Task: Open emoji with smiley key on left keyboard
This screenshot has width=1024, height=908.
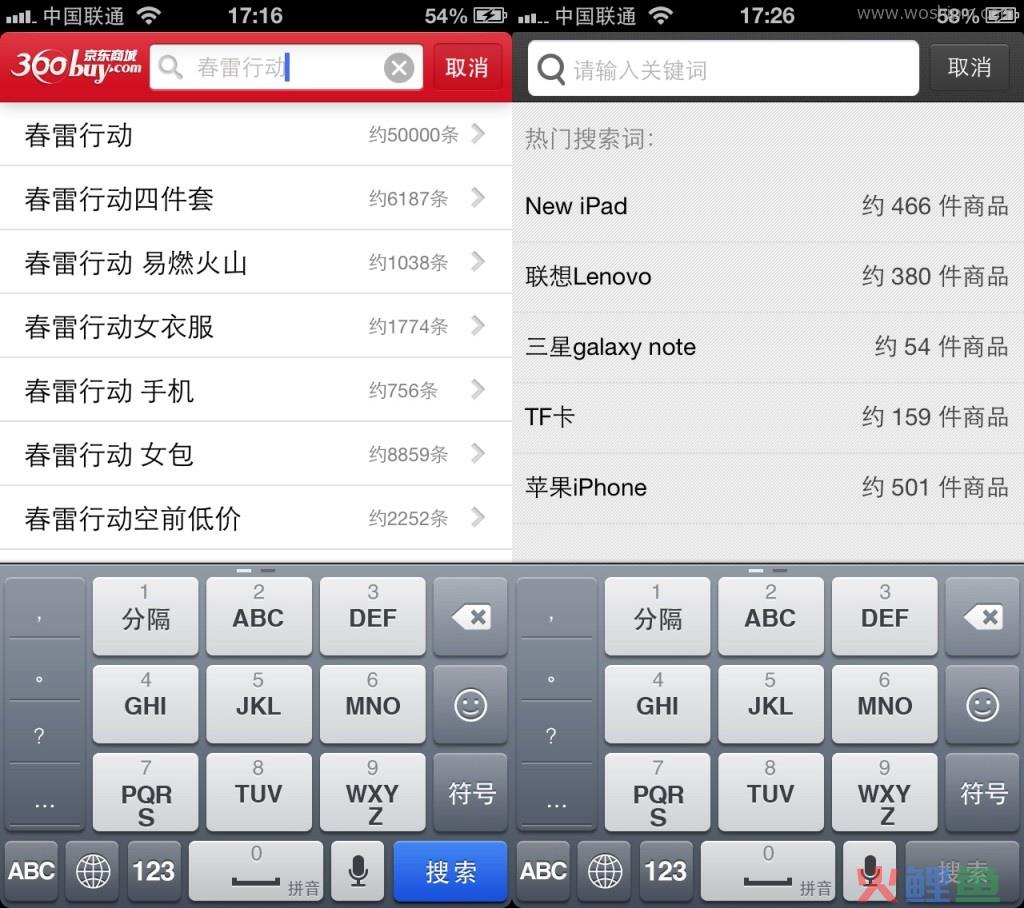Action: point(470,704)
